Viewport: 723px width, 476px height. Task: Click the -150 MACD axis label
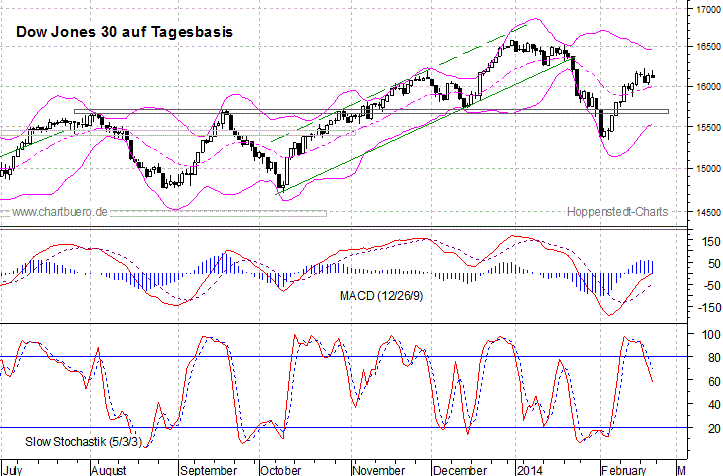(x=708, y=307)
